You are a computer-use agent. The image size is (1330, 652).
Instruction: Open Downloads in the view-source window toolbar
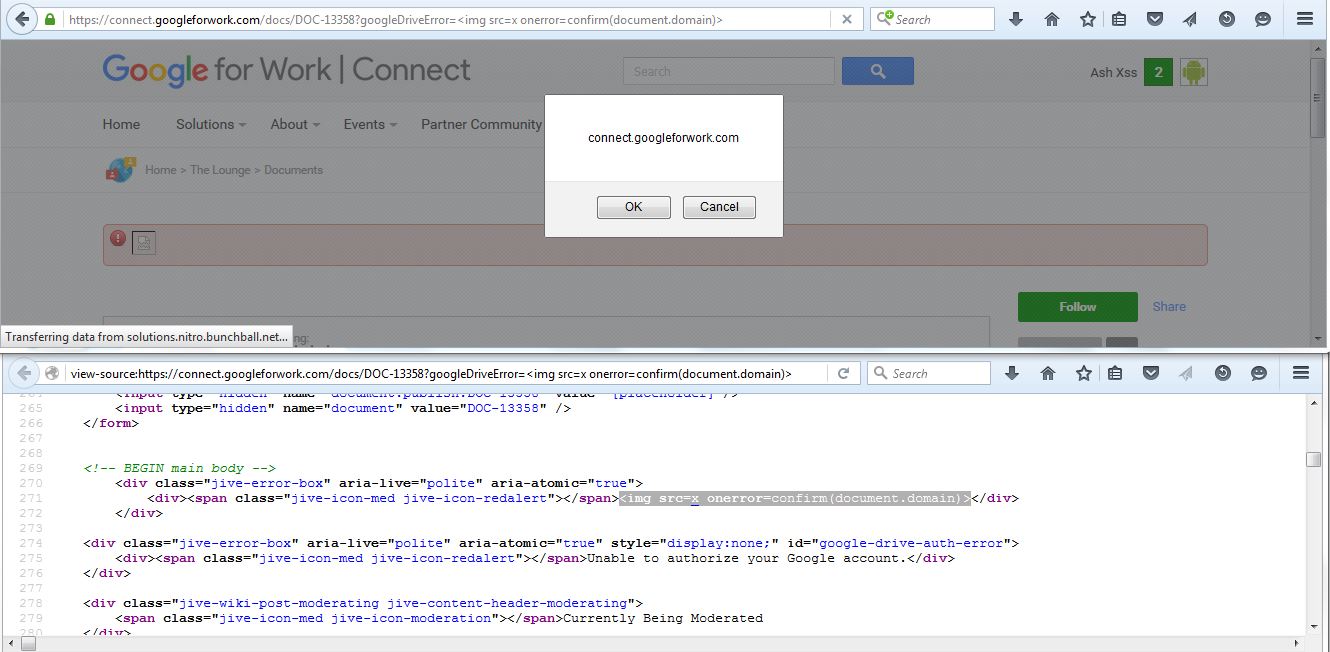point(1012,373)
